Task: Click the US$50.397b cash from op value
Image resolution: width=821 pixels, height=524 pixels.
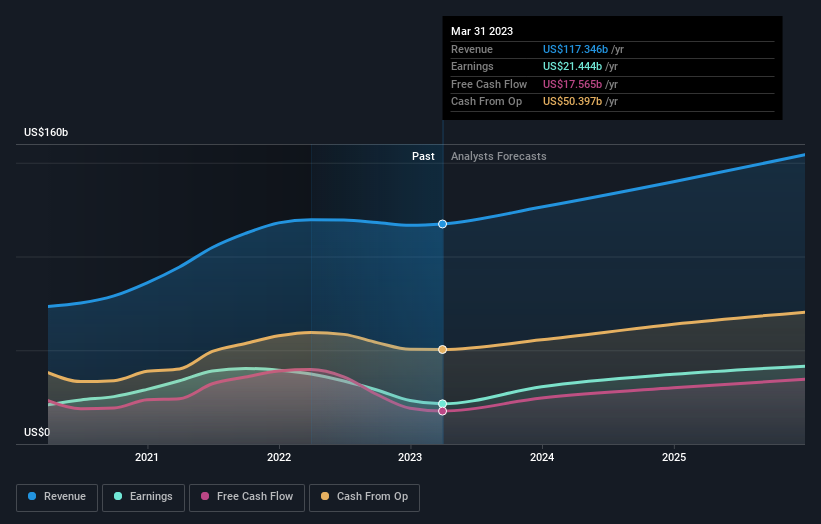Action: click(572, 102)
